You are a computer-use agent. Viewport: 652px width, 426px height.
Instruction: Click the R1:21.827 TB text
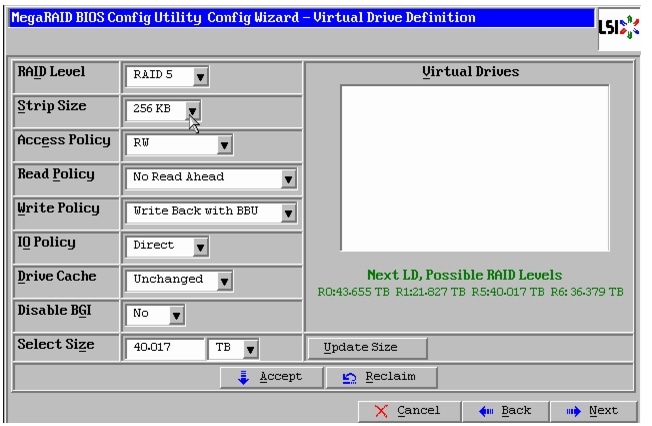(430, 292)
